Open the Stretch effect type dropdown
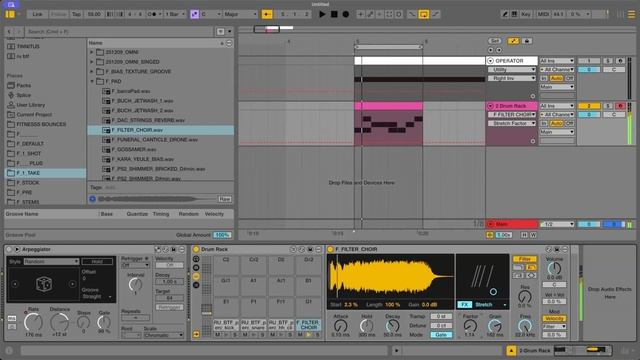 491,304
